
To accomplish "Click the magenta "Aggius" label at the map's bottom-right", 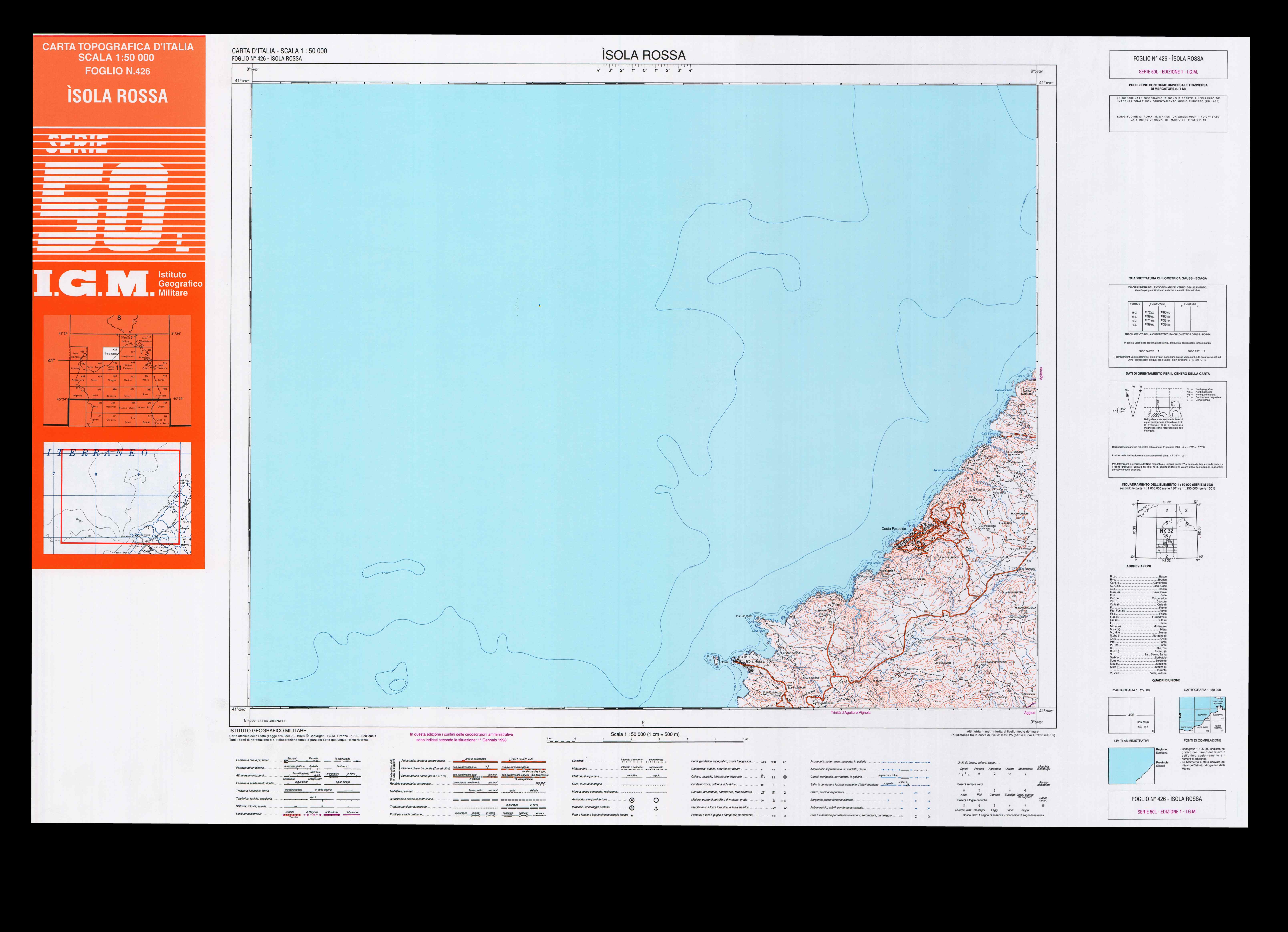I will point(1030,713).
